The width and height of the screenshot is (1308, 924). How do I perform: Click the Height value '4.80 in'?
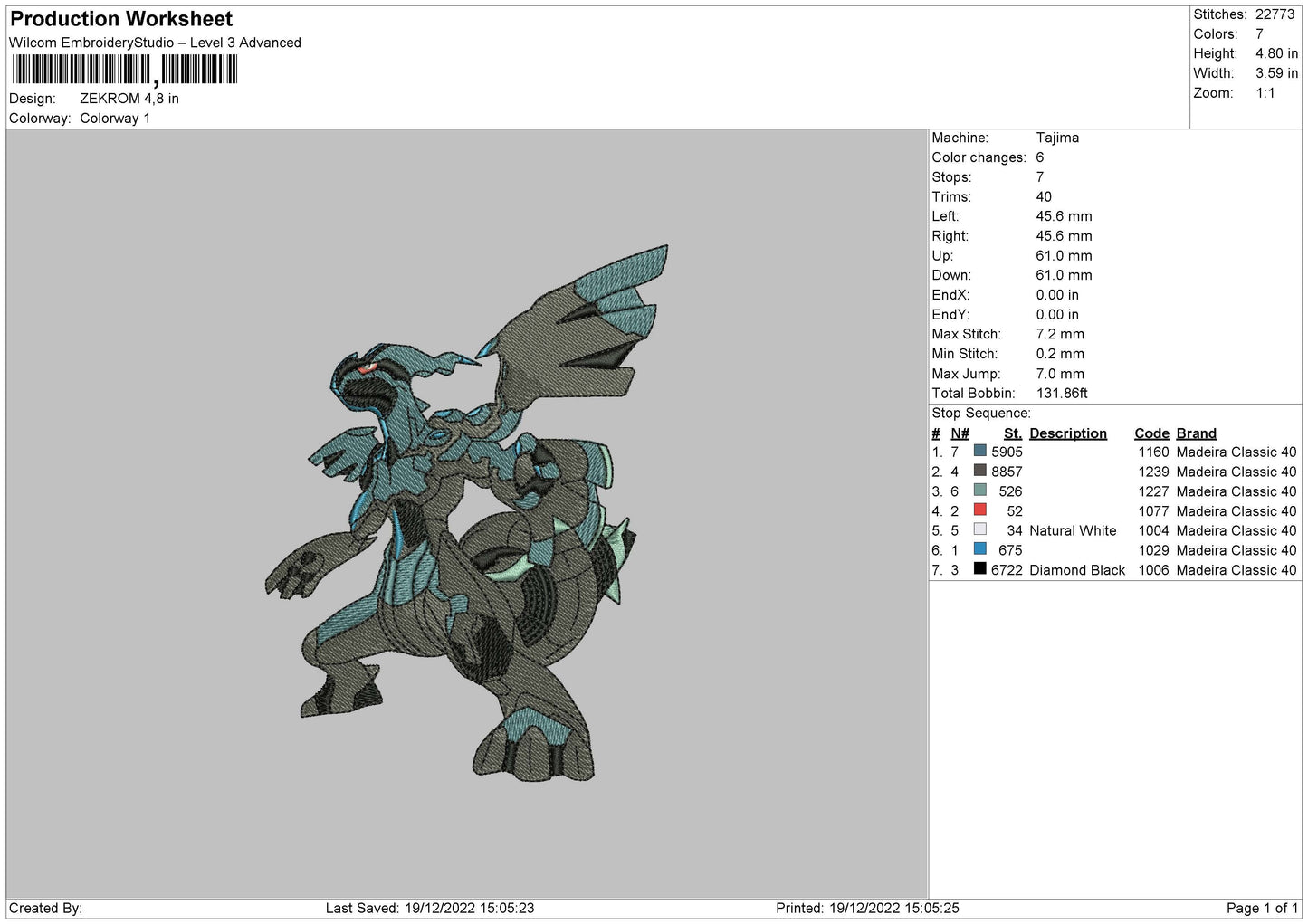(x=1276, y=54)
